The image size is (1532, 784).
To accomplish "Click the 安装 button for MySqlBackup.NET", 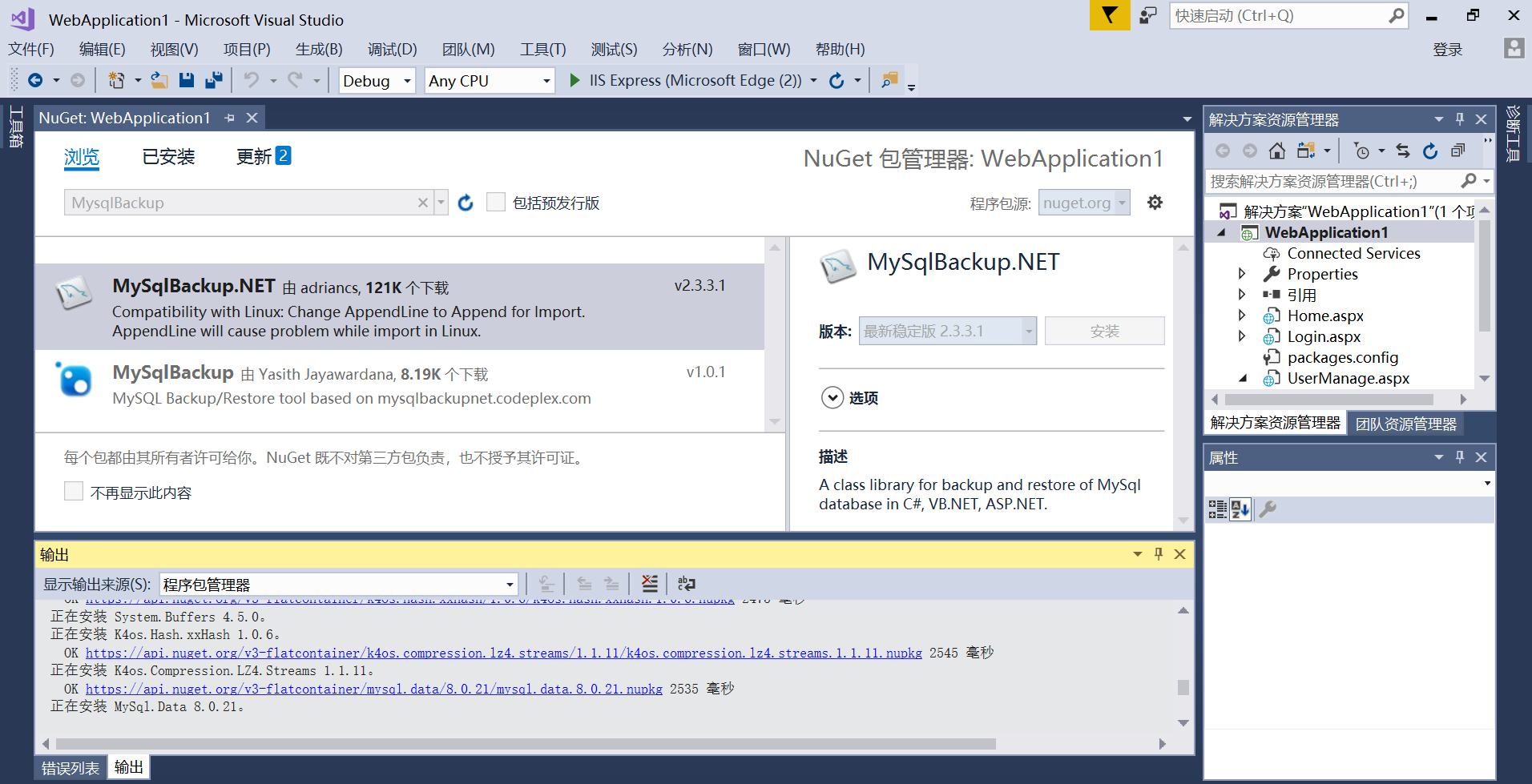I will (1104, 331).
